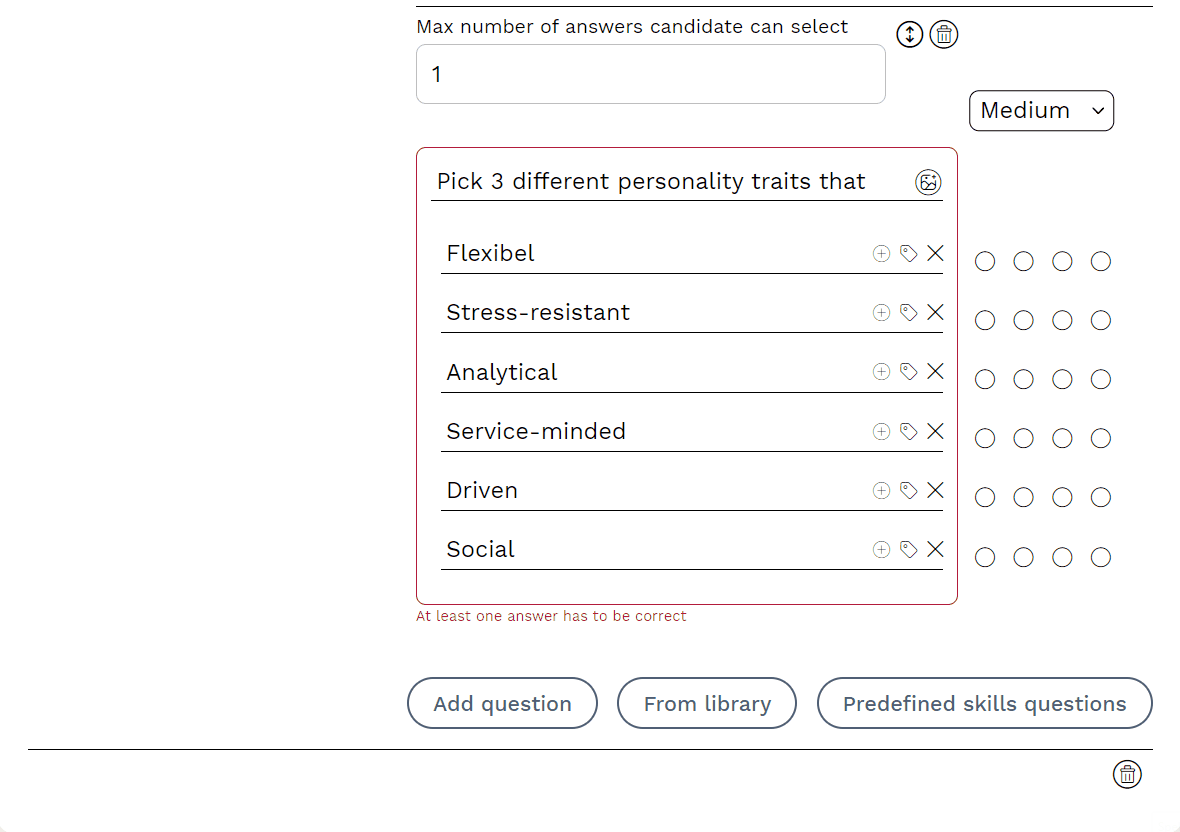Click the From library button
Screen dimensions: 1180x832
(707, 704)
